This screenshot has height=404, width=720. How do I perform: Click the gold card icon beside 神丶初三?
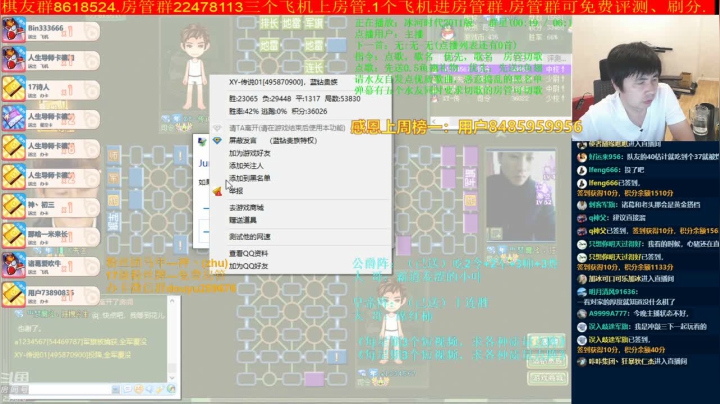pos(13,207)
